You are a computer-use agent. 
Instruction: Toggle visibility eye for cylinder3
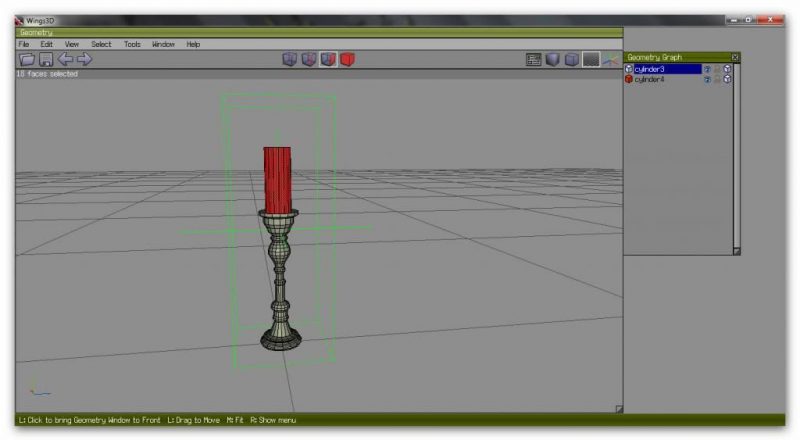pos(707,69)
